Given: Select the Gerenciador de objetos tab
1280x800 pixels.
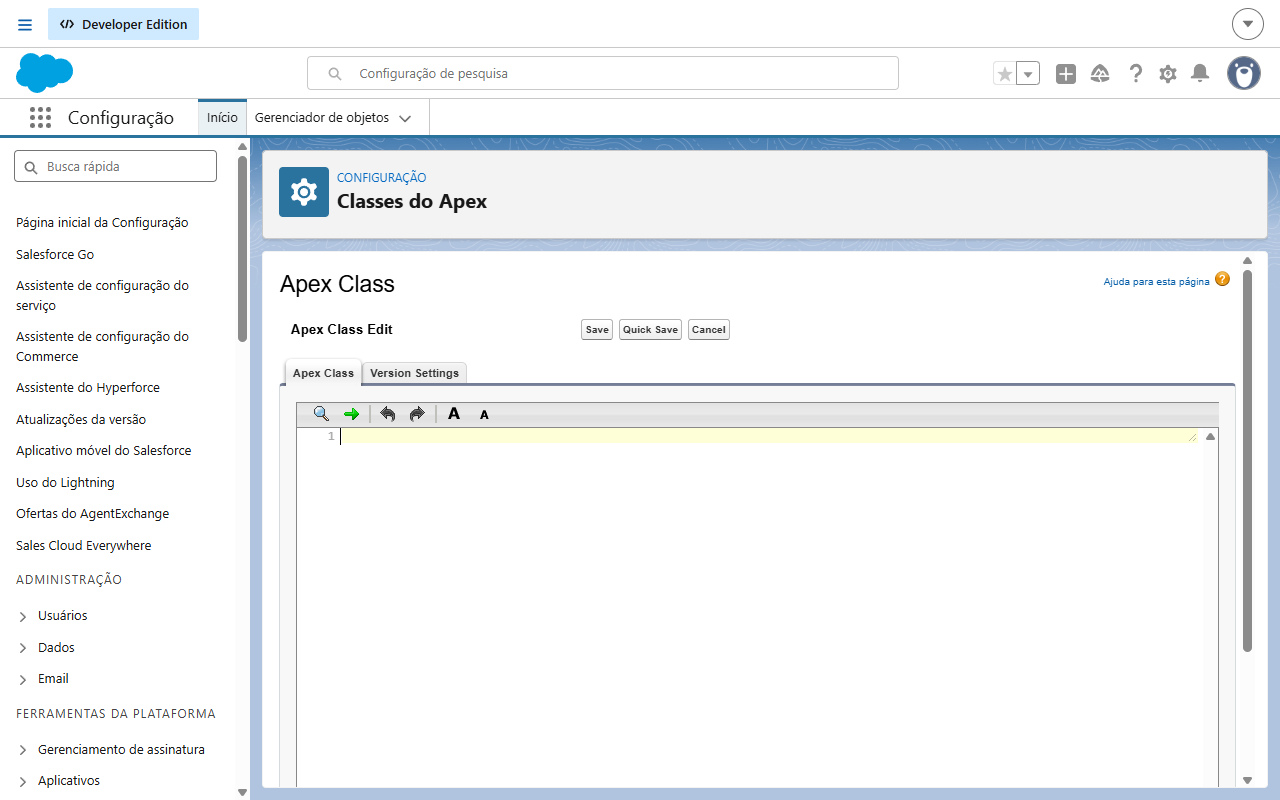Looking at the screenshot, I should 322,118.
